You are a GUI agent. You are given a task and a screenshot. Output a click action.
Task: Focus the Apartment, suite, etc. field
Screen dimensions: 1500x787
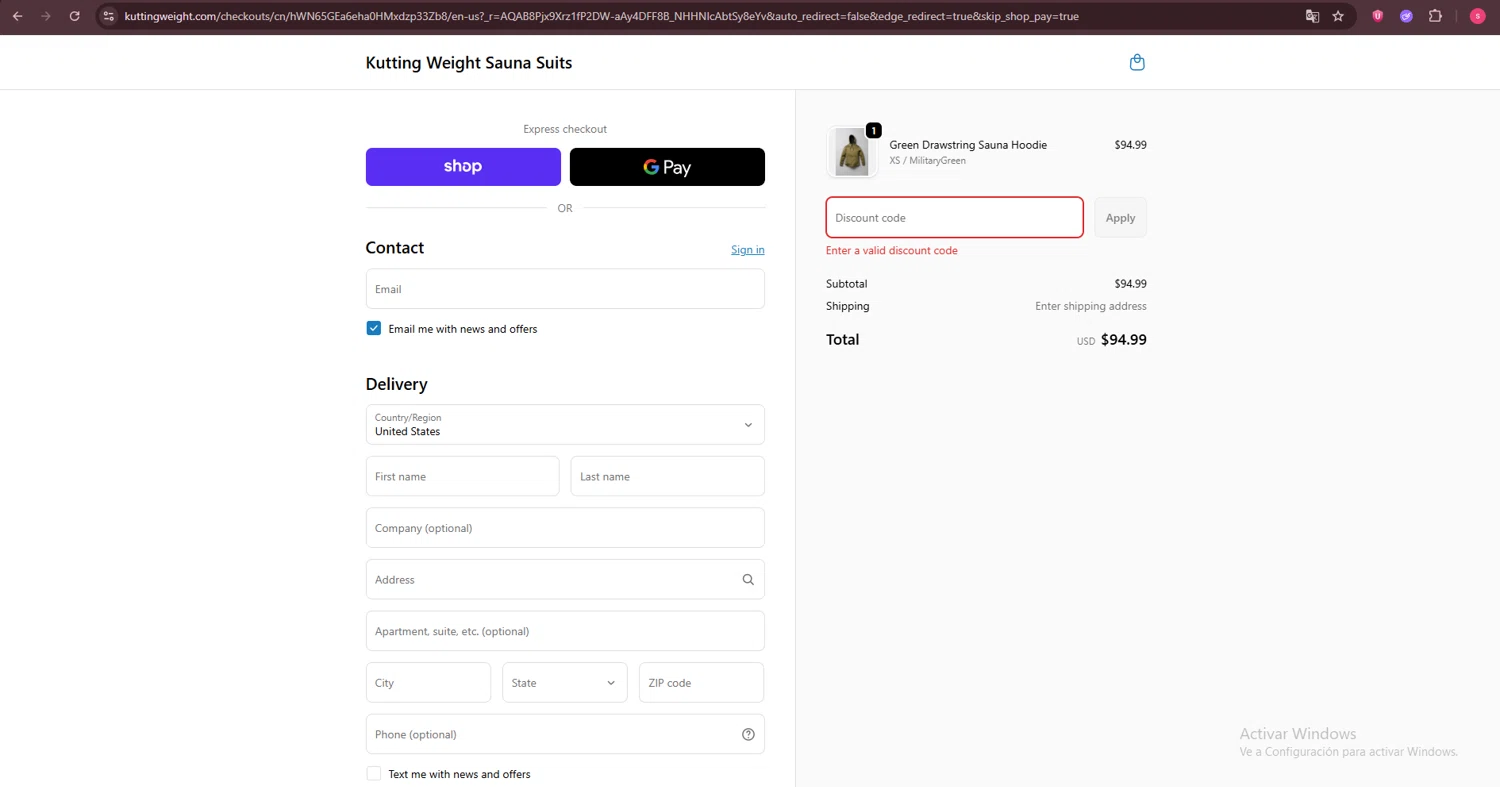point(565,631)
